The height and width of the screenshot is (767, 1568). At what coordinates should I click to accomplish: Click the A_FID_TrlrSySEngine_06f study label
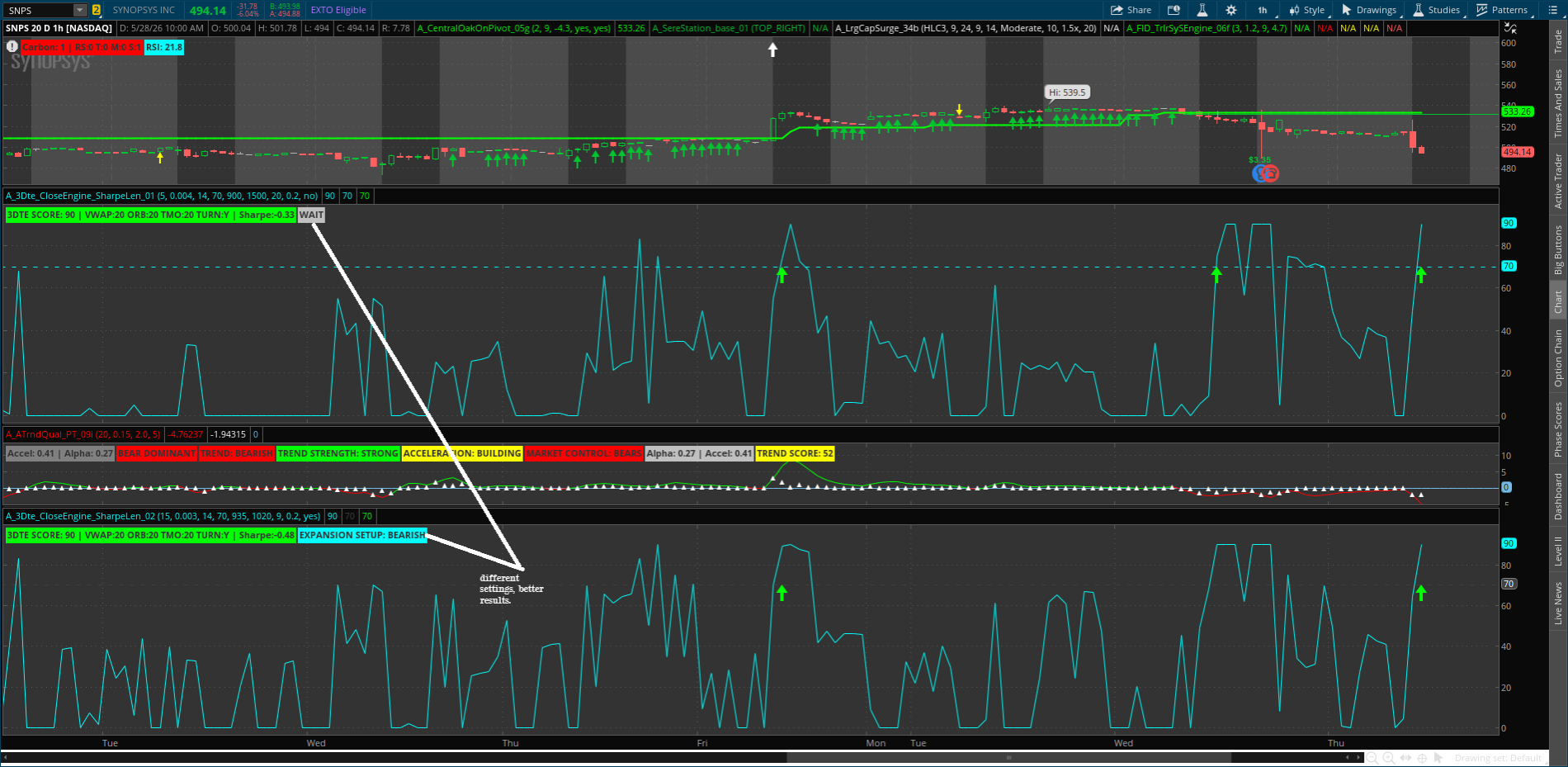1207,28
